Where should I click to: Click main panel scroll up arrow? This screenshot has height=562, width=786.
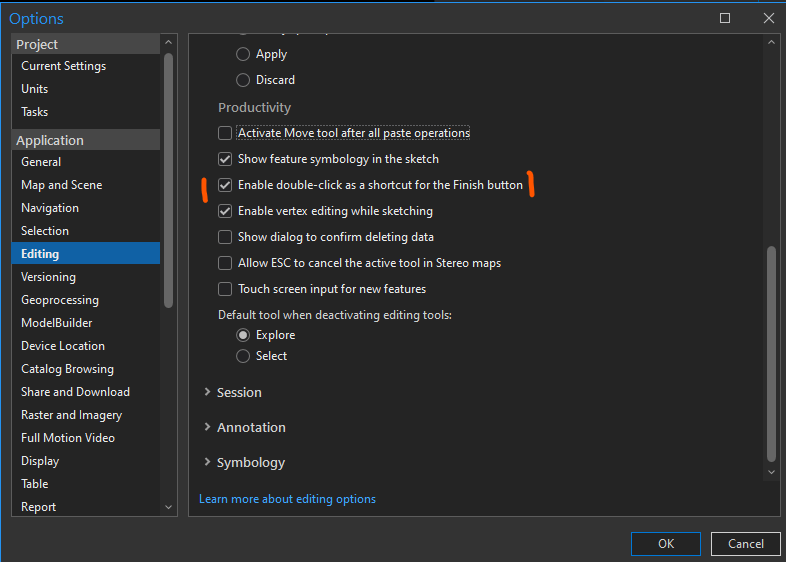[771, 43]
